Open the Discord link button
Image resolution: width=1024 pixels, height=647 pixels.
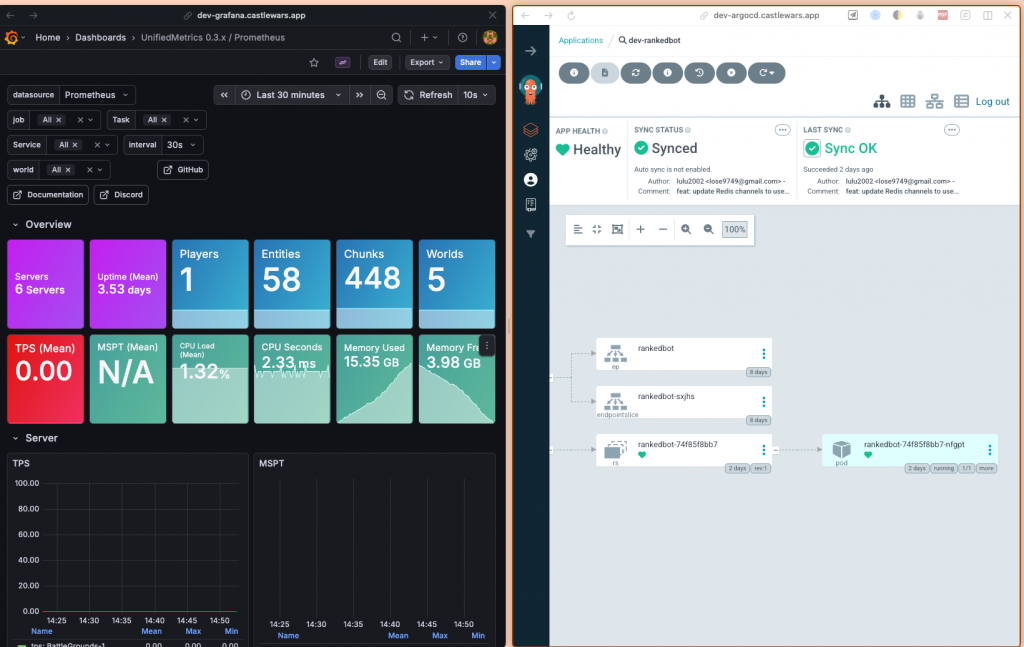(121, 195)
